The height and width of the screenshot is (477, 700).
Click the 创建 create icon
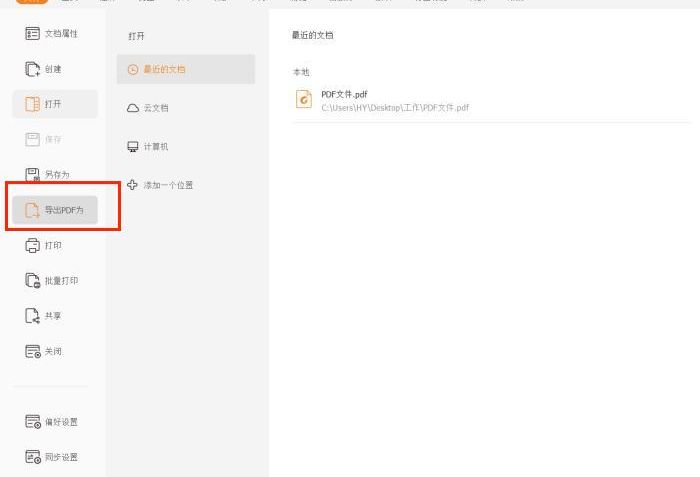click(32, 69)
